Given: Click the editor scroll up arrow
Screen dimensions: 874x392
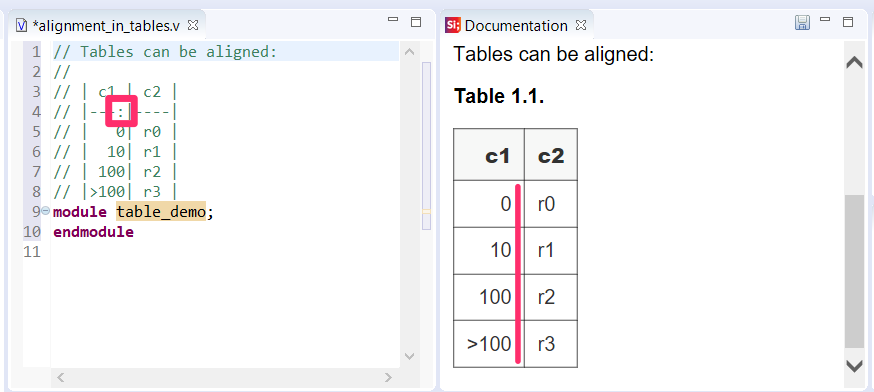Looking at the screenshot, I should 409,52.
